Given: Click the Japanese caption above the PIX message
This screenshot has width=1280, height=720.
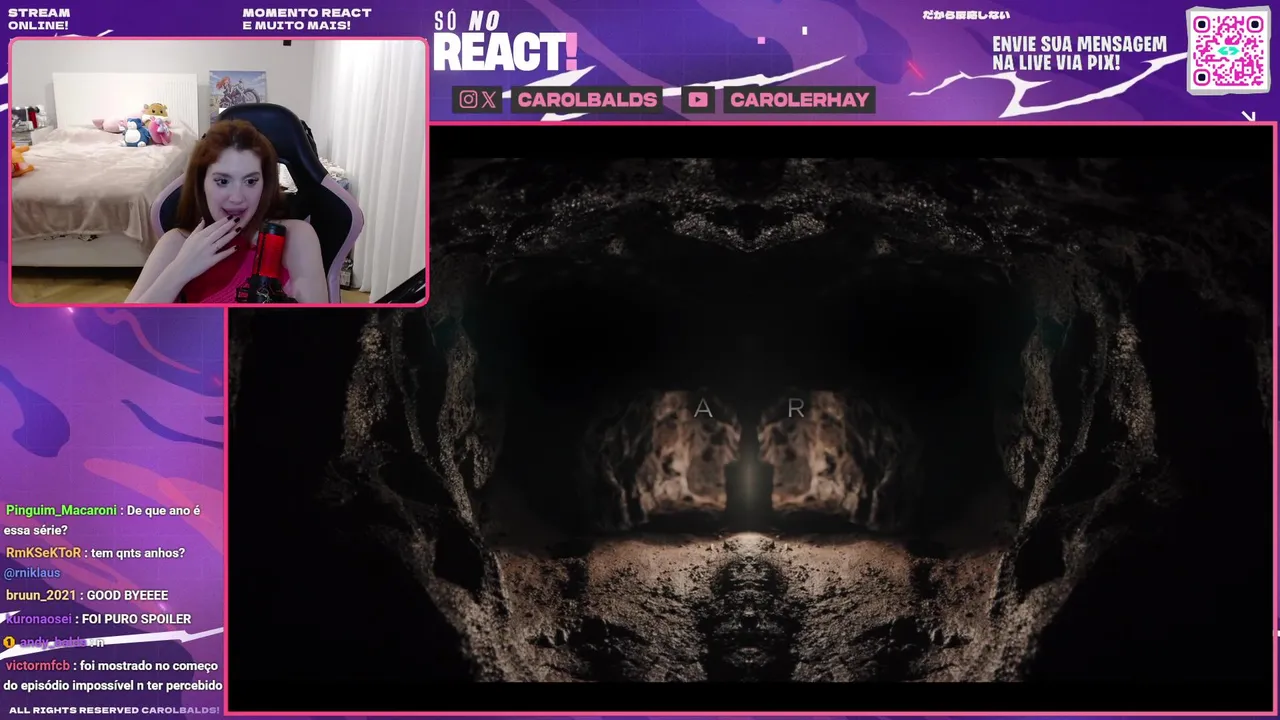Looking at the screenshot, I should point(965,15).
